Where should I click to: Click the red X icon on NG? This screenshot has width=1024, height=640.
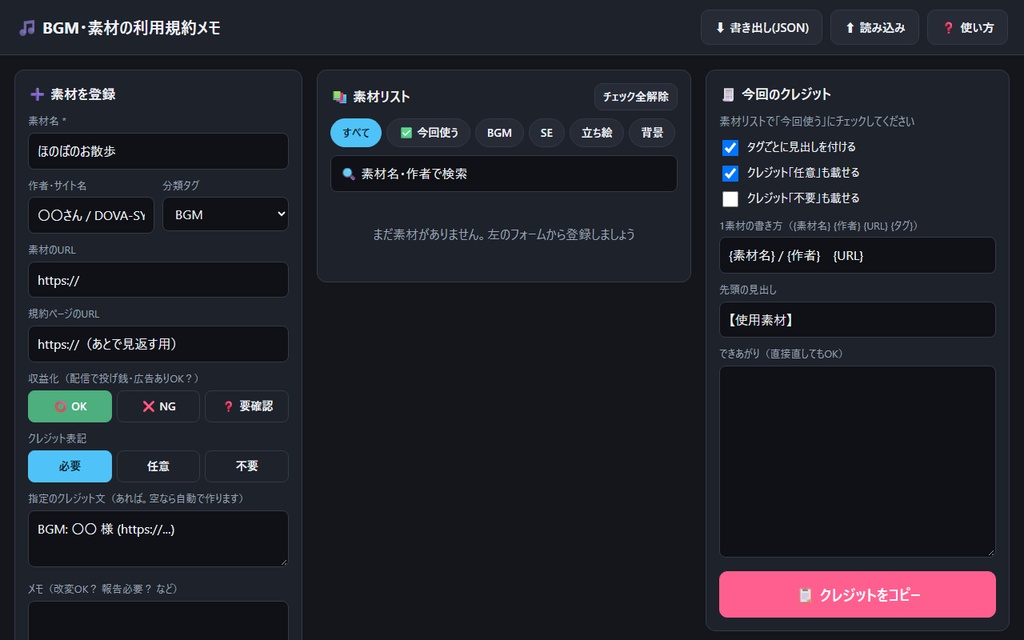148,406
